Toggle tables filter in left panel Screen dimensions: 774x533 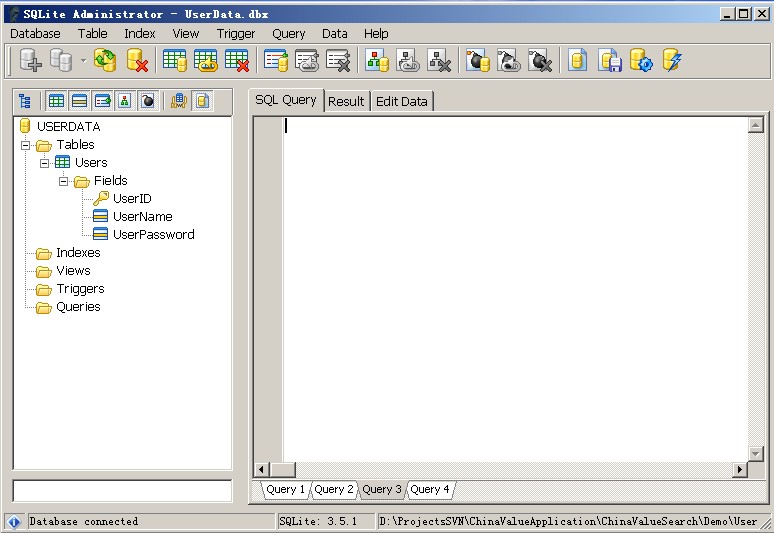click(56, 101)
